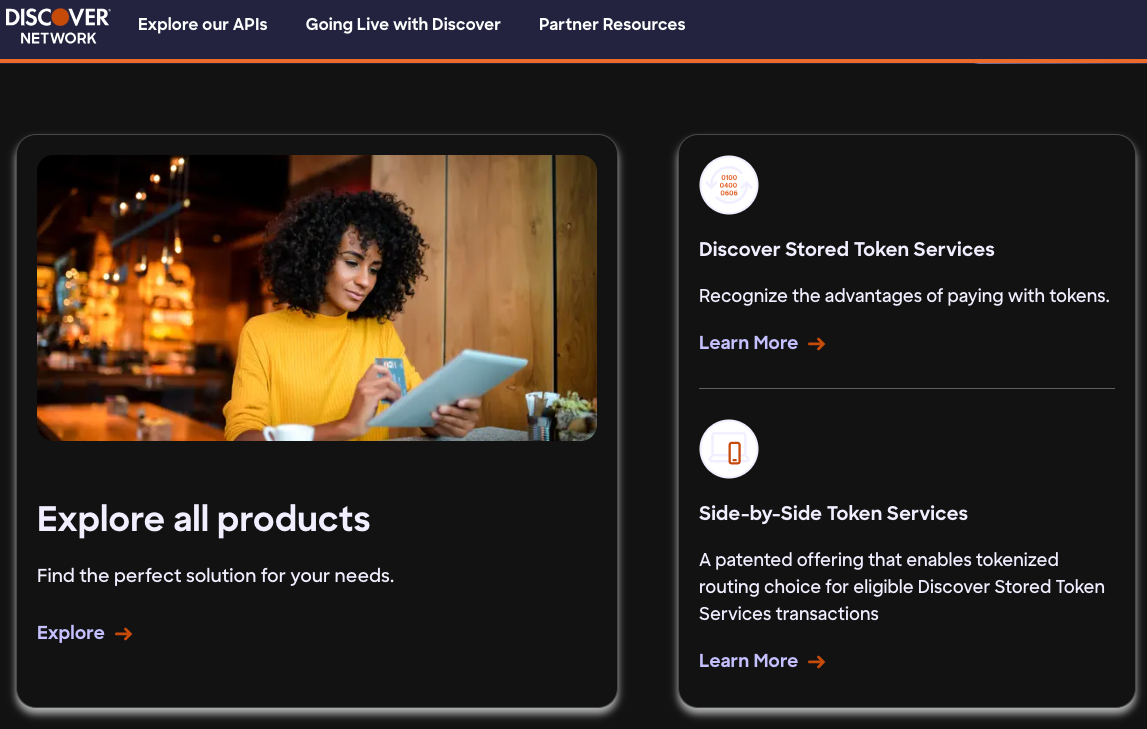Image resolution: width=1147 pixels, height=729 pixels.
Task: Click the Side-by-Side Token Services device icon
Action: point(729,449)
